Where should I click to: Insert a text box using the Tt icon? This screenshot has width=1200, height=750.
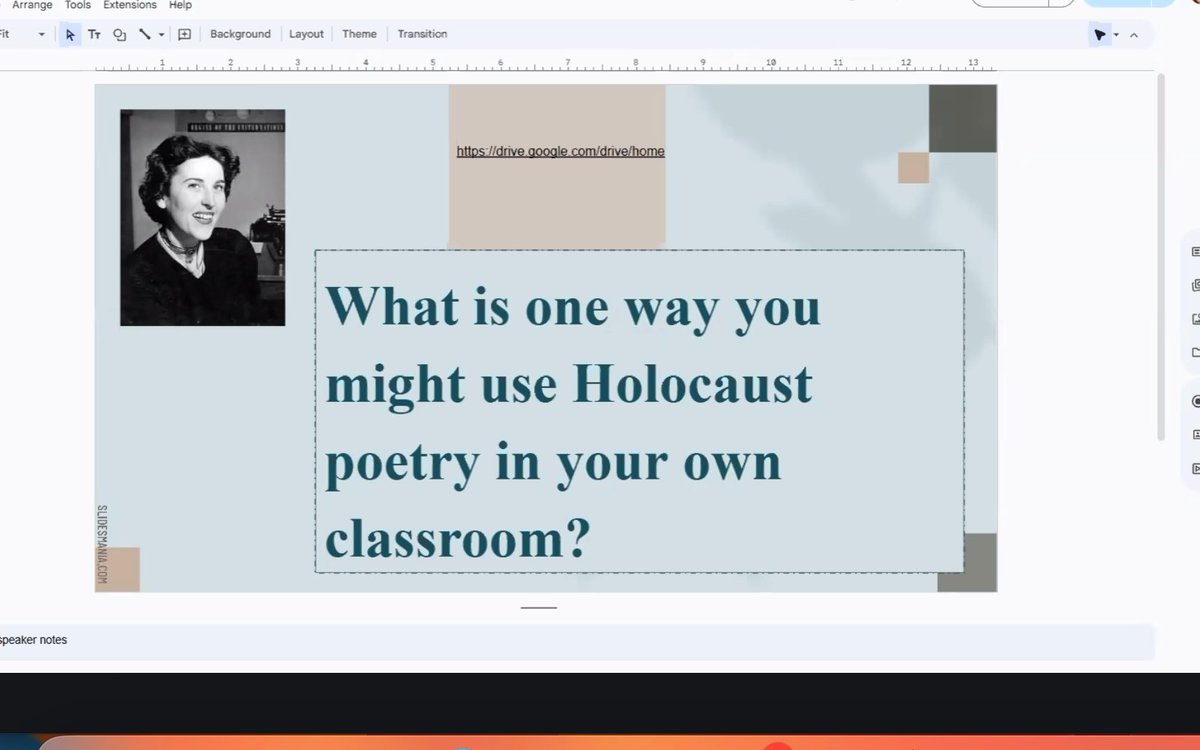tap(94, 34)
